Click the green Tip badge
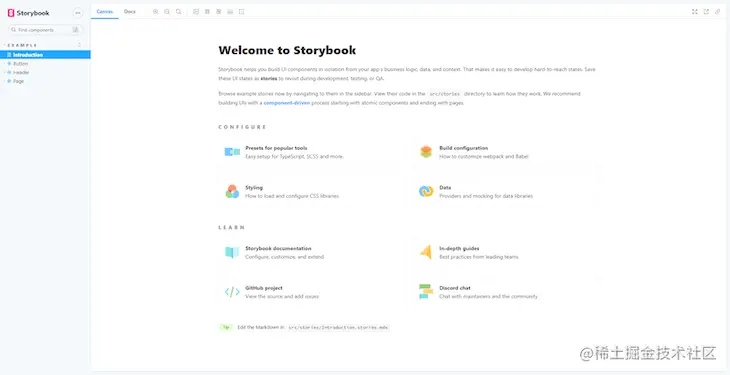The width and height of the screenshot is (730, 375). 226,327
